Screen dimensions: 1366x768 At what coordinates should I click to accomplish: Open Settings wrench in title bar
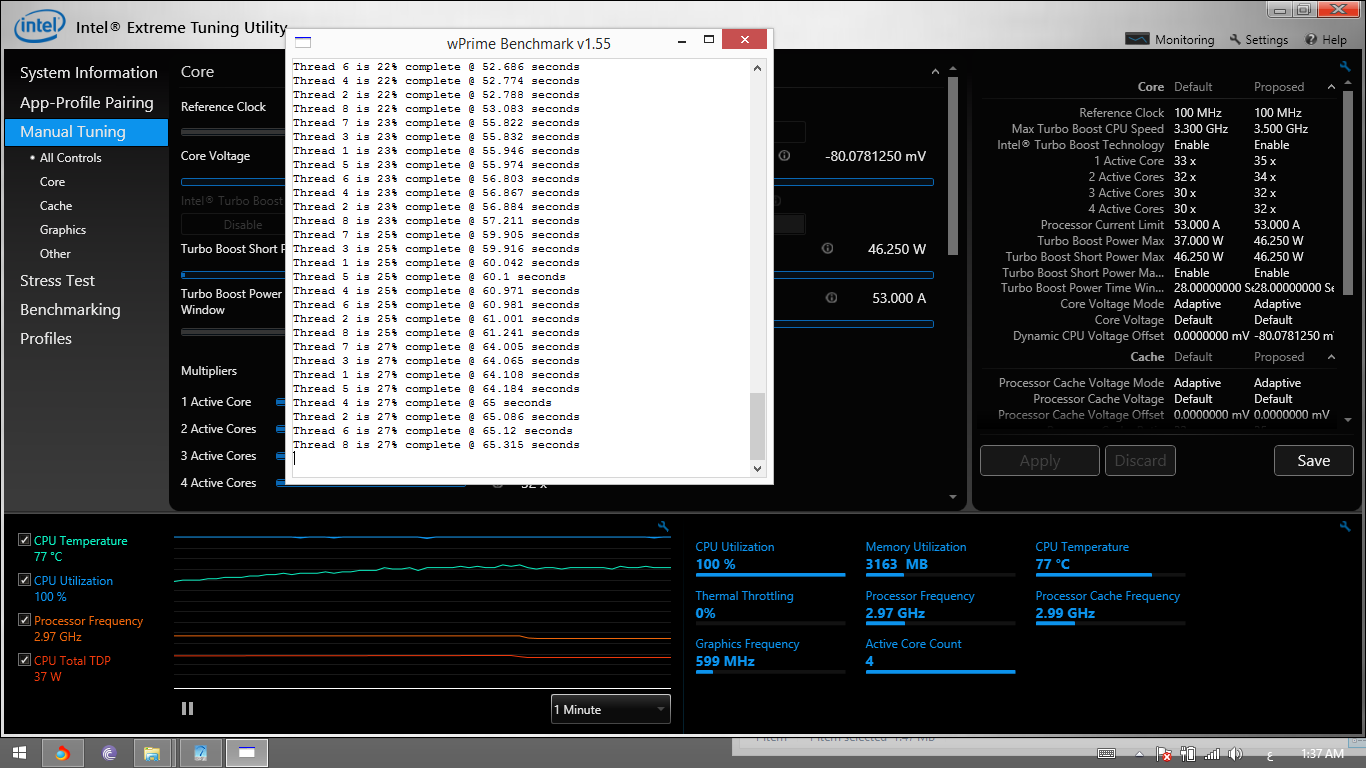[1235, 40]
